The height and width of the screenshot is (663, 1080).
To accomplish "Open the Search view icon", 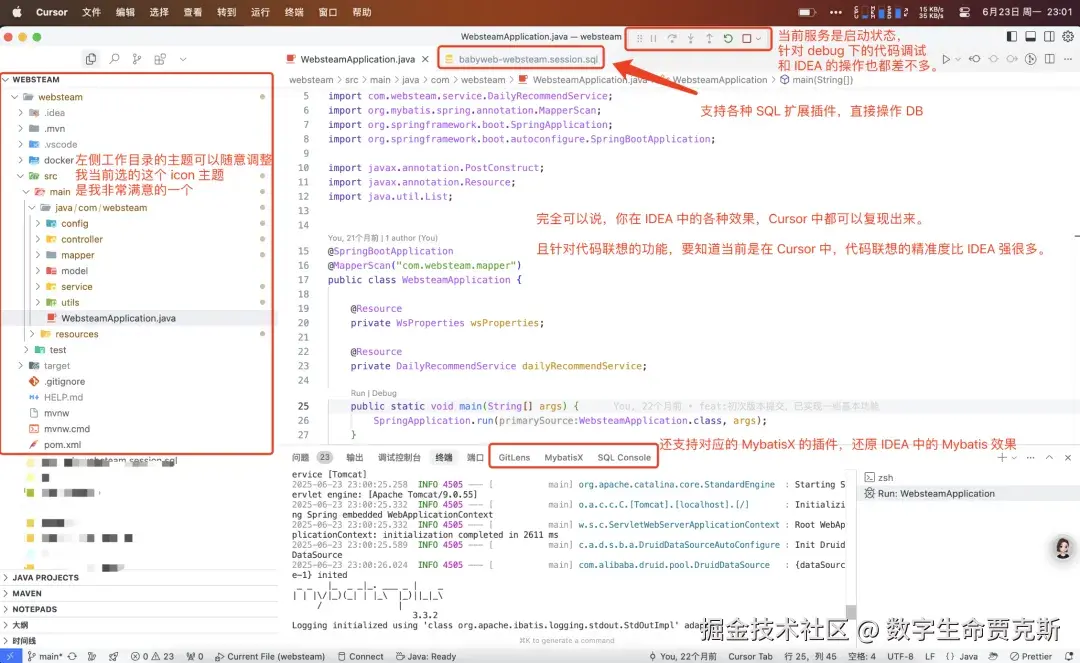I will pos(114,59).
